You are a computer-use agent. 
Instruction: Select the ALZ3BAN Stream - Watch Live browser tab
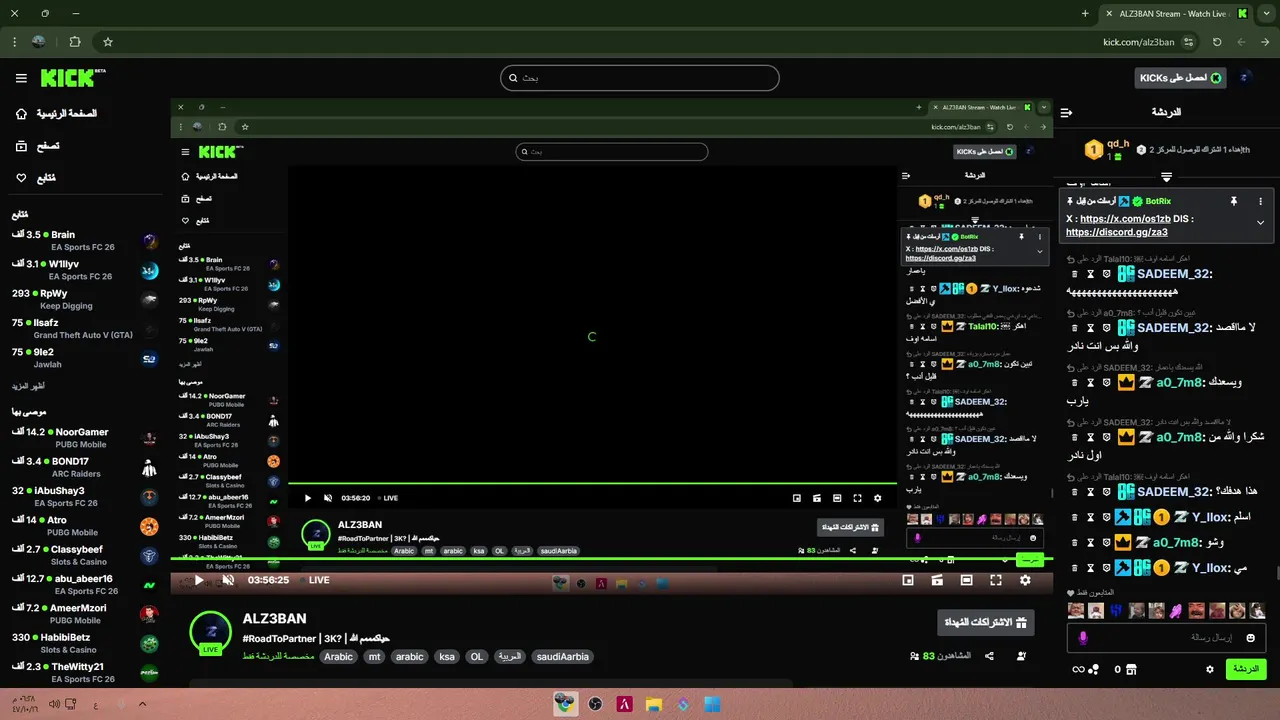click(x=1176, y=14)
